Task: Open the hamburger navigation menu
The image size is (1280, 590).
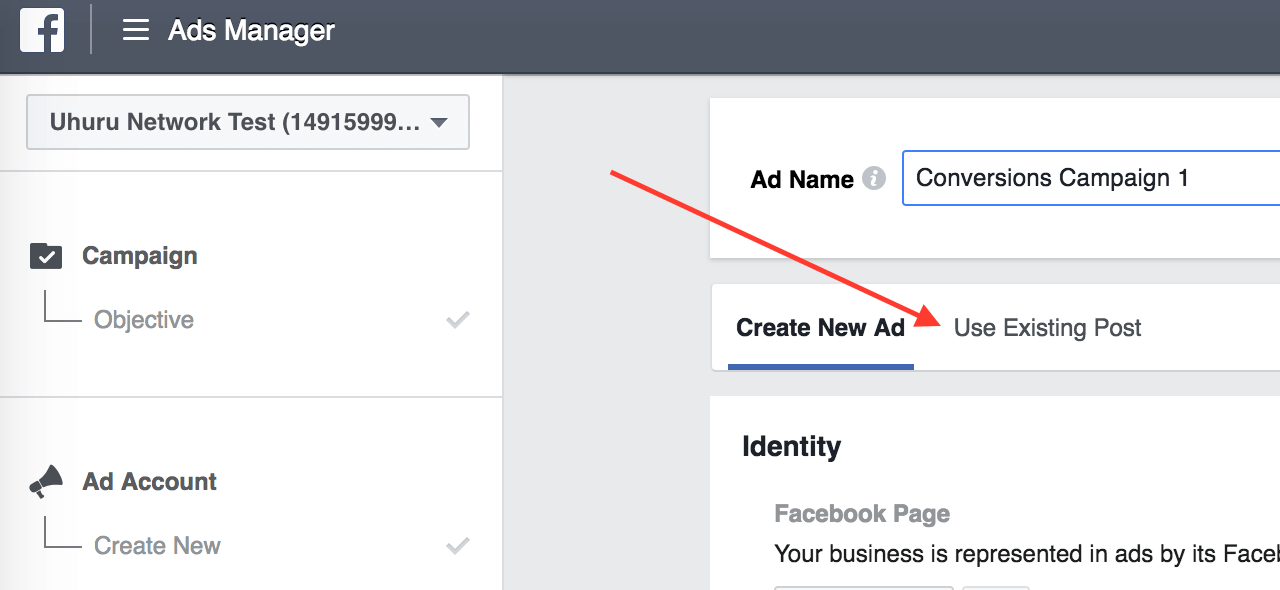Action: click(135, 30)
